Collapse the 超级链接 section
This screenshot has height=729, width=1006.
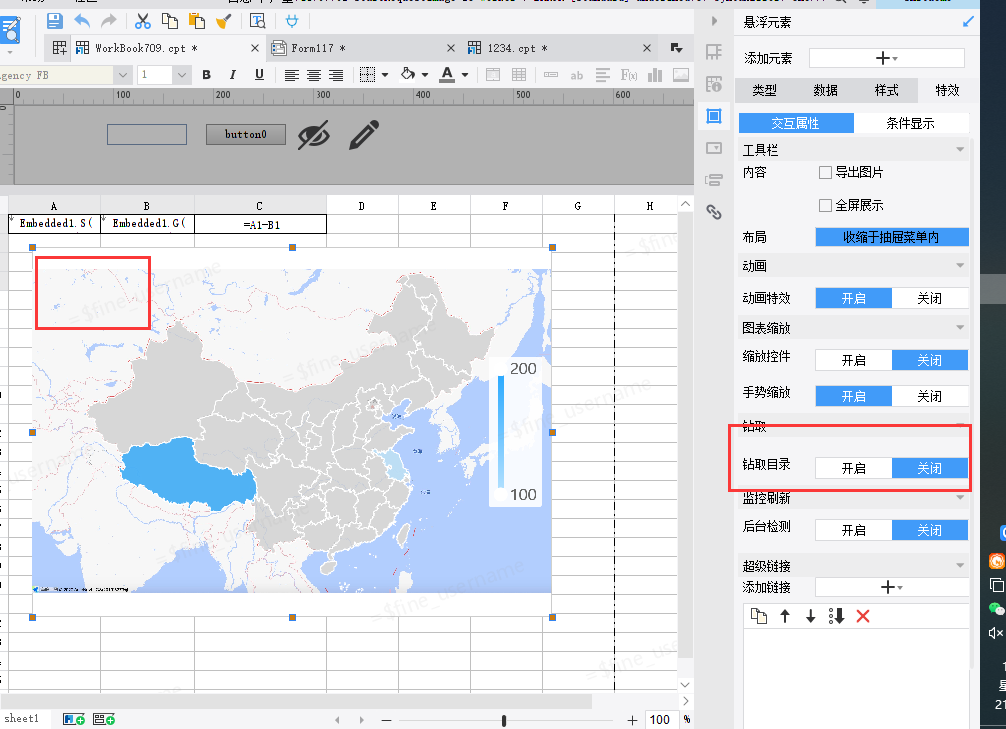[960, 565]
